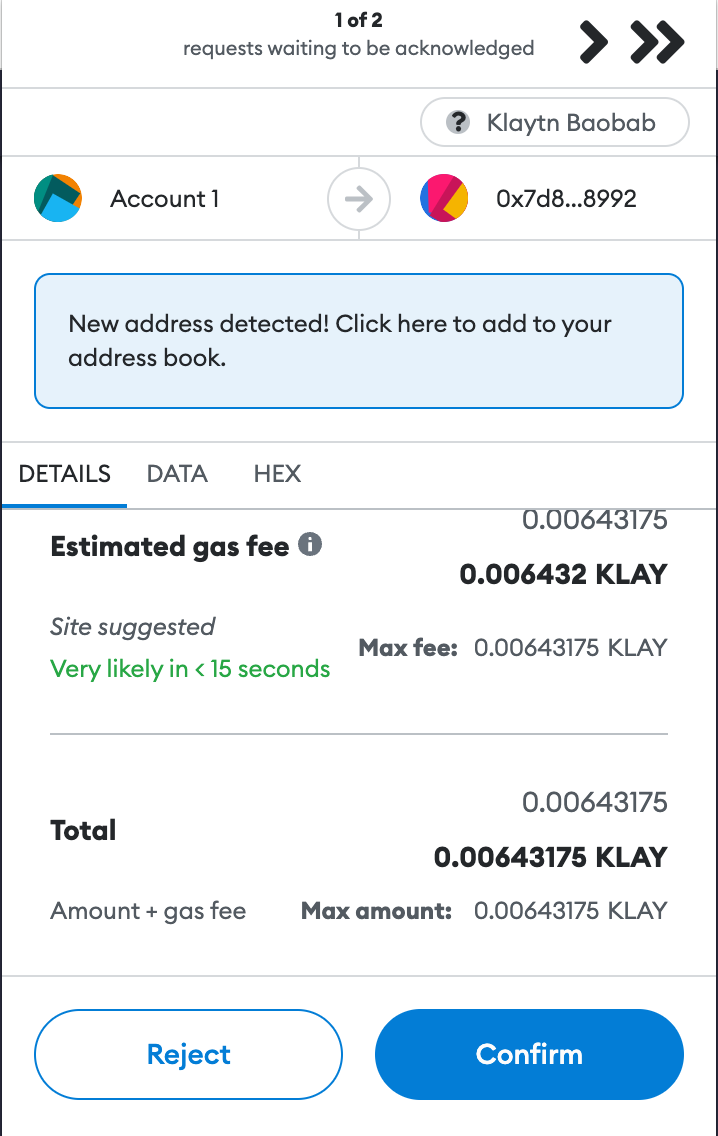Click recipient address 0x7d8...8992
This screenshot has width=718, height=1136.
pyautogui.click(x=567, y=199)
